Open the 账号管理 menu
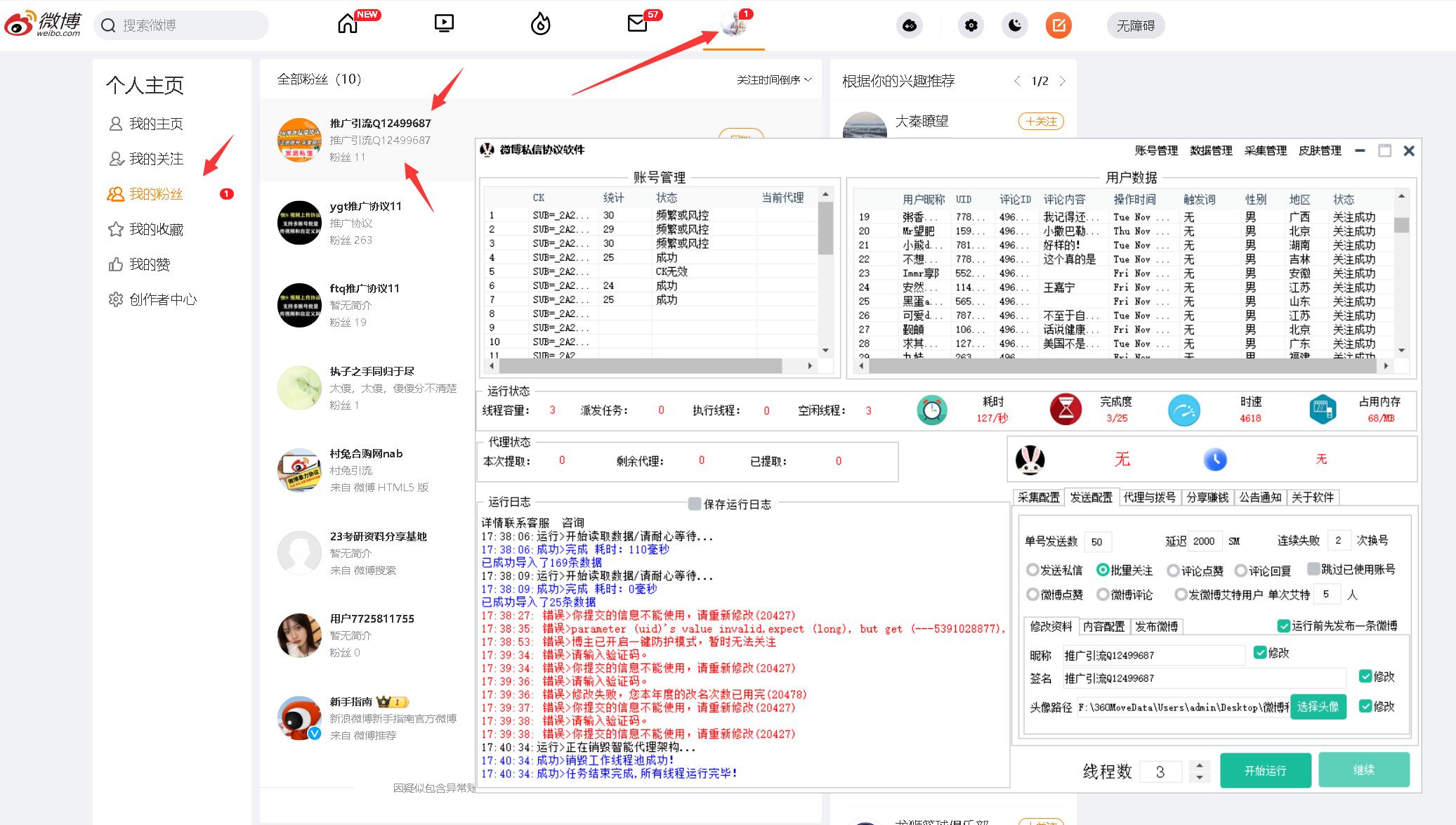The height and width of the screenshot is (825, 1456). coord(1156,150)
